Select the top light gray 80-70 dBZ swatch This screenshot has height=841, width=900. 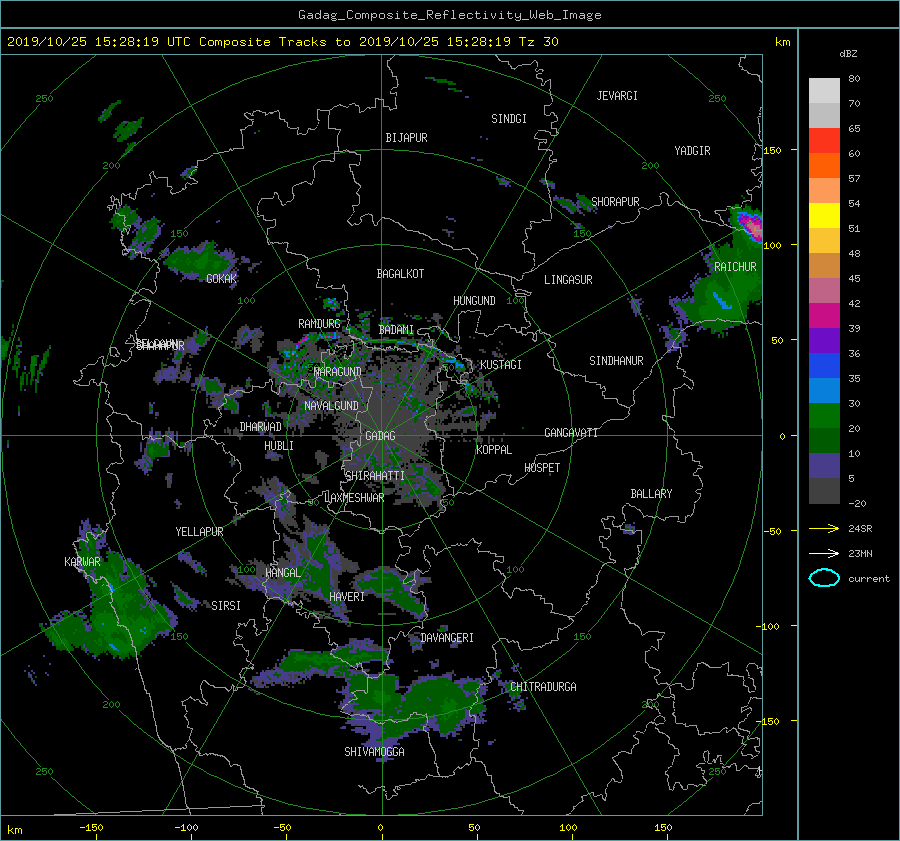click(x=824, y=90)
